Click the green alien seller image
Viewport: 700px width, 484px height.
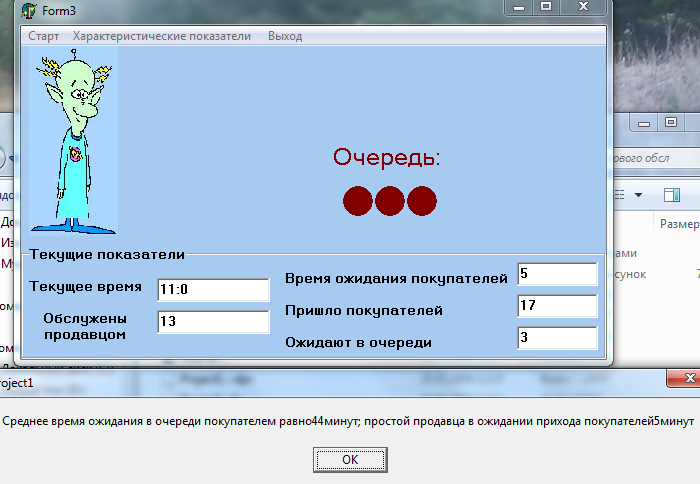click(74, 141)
